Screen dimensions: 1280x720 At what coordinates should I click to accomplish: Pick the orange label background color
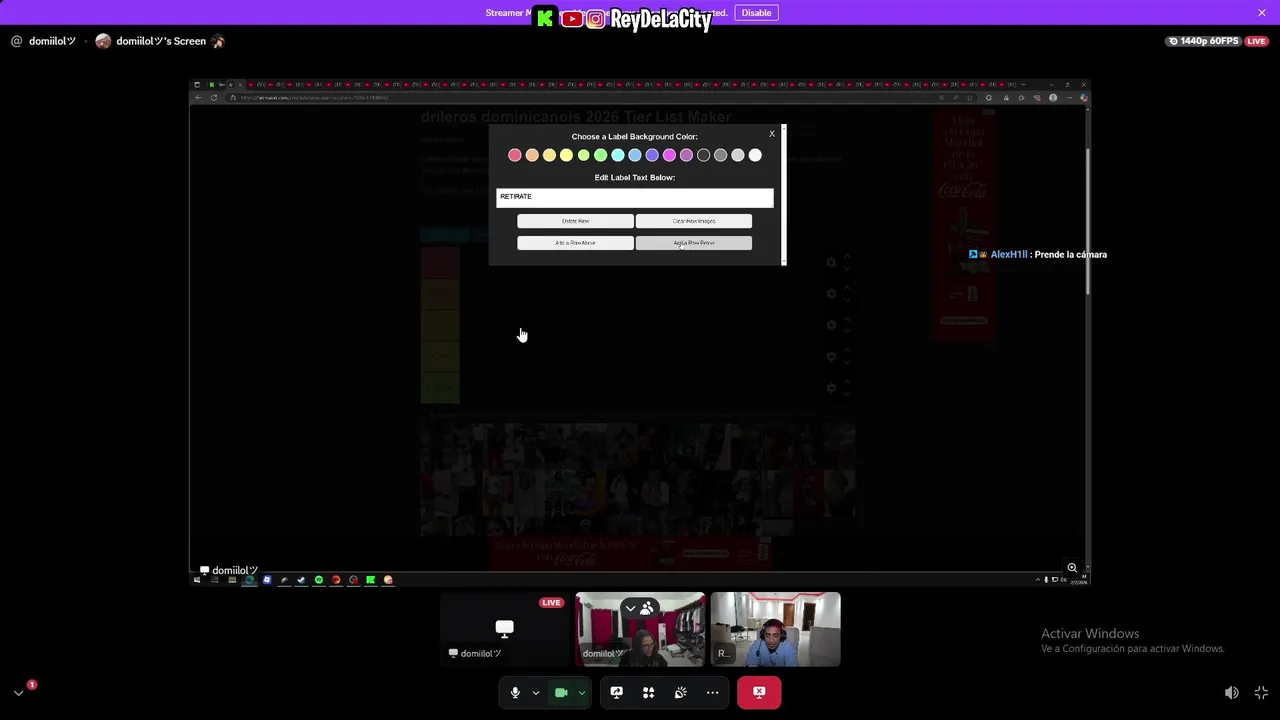pos(532,155)
